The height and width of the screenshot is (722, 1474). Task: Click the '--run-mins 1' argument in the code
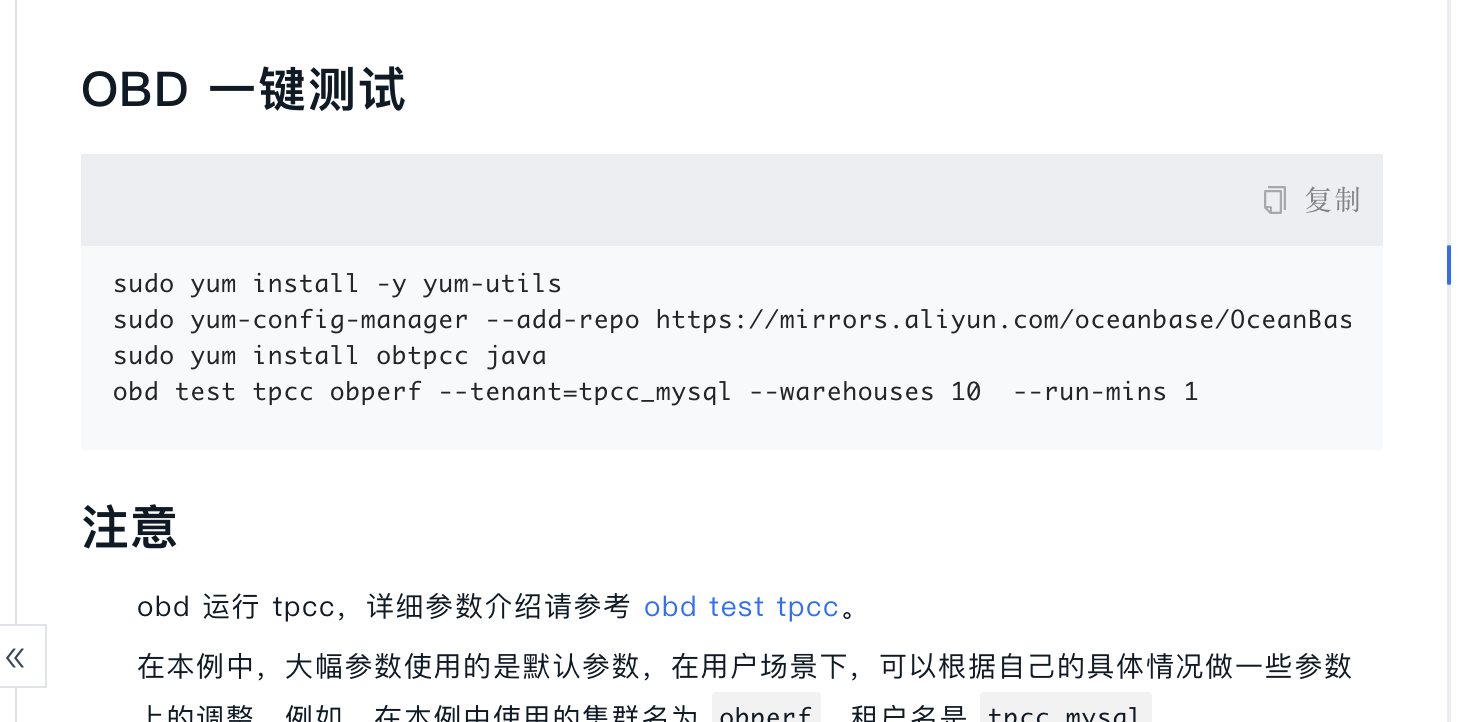(1106, 392)
